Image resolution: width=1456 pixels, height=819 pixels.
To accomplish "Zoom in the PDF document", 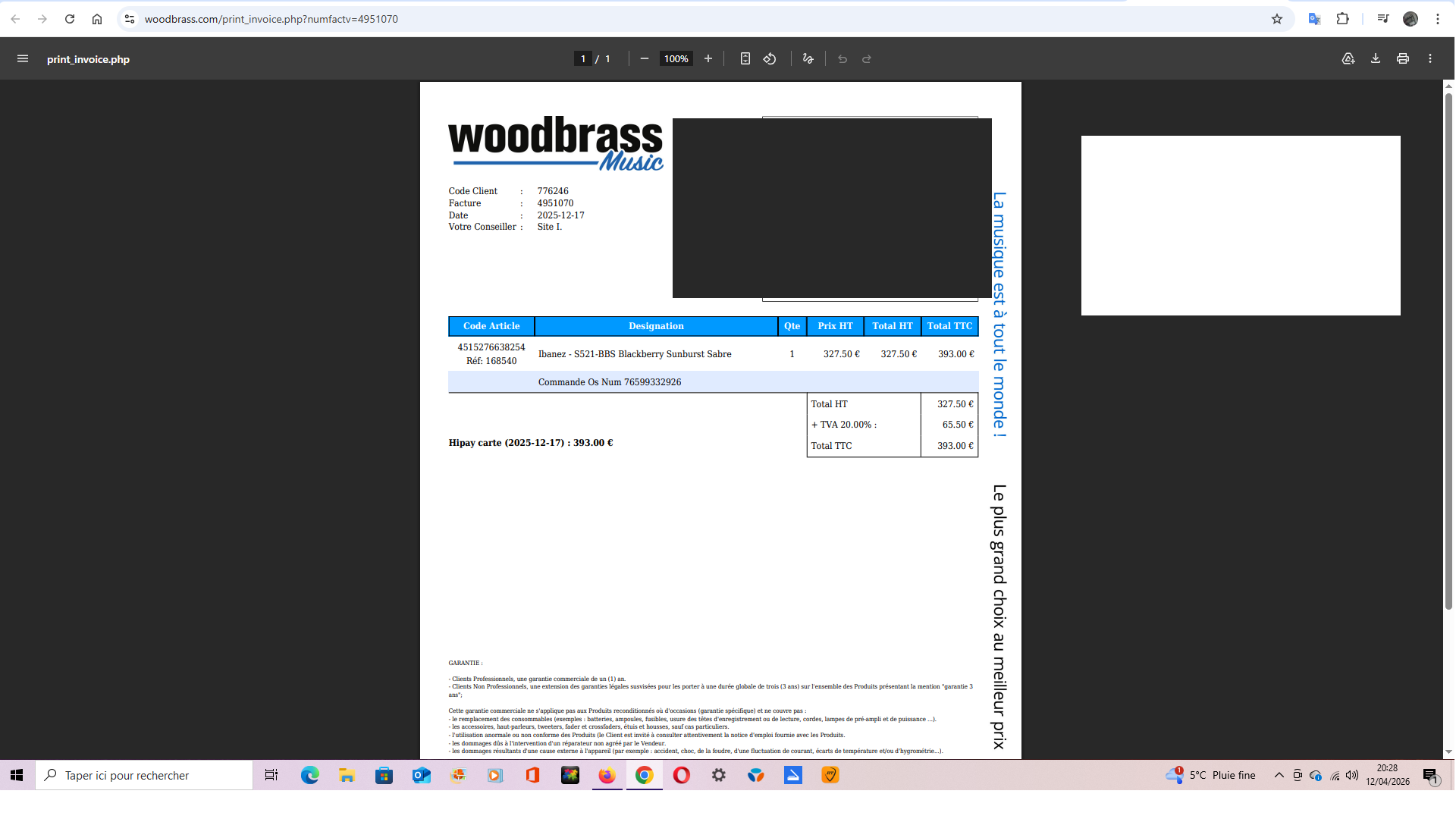I will click(708, 58).
